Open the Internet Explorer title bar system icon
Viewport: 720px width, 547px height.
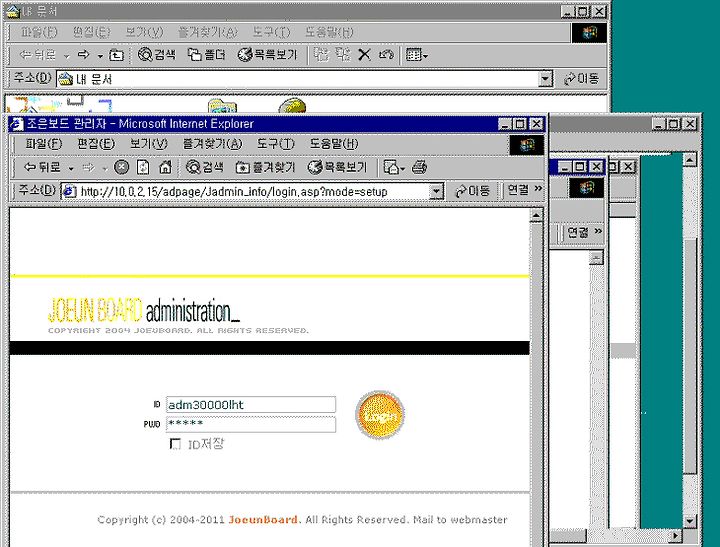coord(17,124)
